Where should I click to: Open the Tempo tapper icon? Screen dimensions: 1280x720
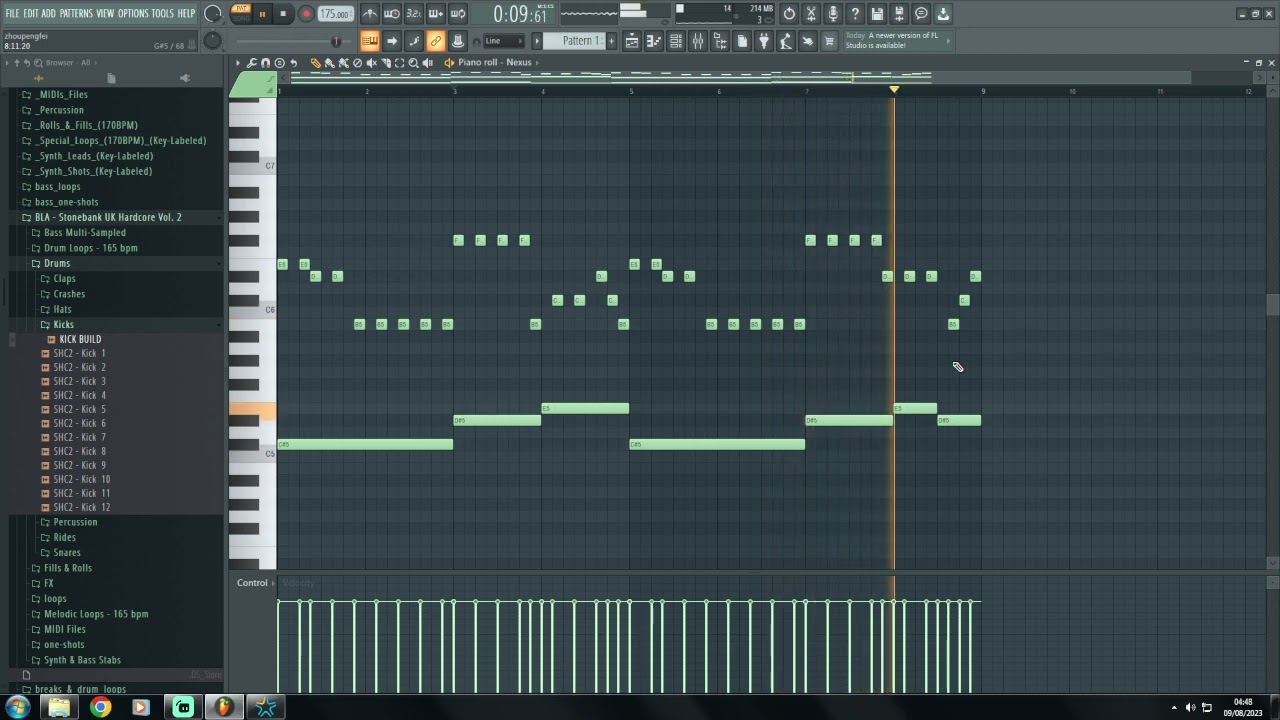click(x=786, y=41)
